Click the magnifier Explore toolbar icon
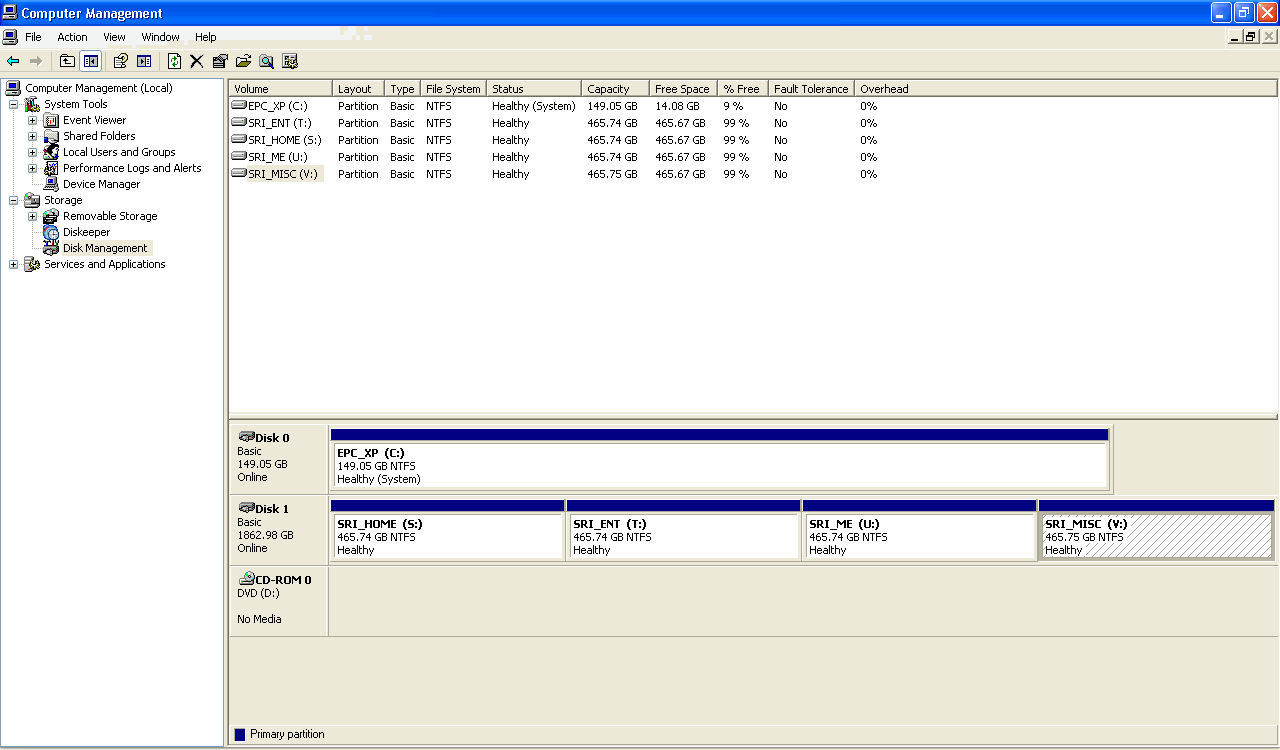1280x750 pixels. click(266, 61)
